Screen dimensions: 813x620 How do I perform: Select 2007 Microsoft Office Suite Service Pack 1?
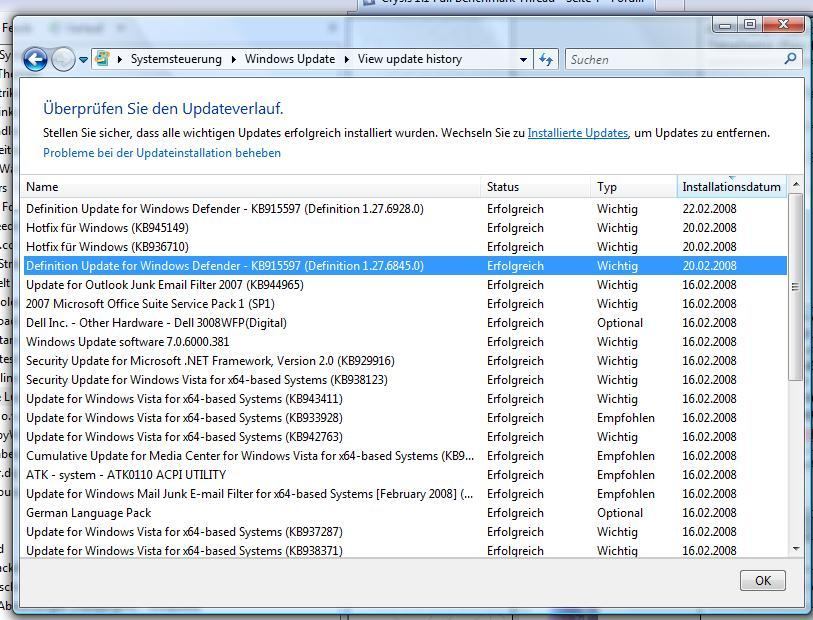(405, 304)
